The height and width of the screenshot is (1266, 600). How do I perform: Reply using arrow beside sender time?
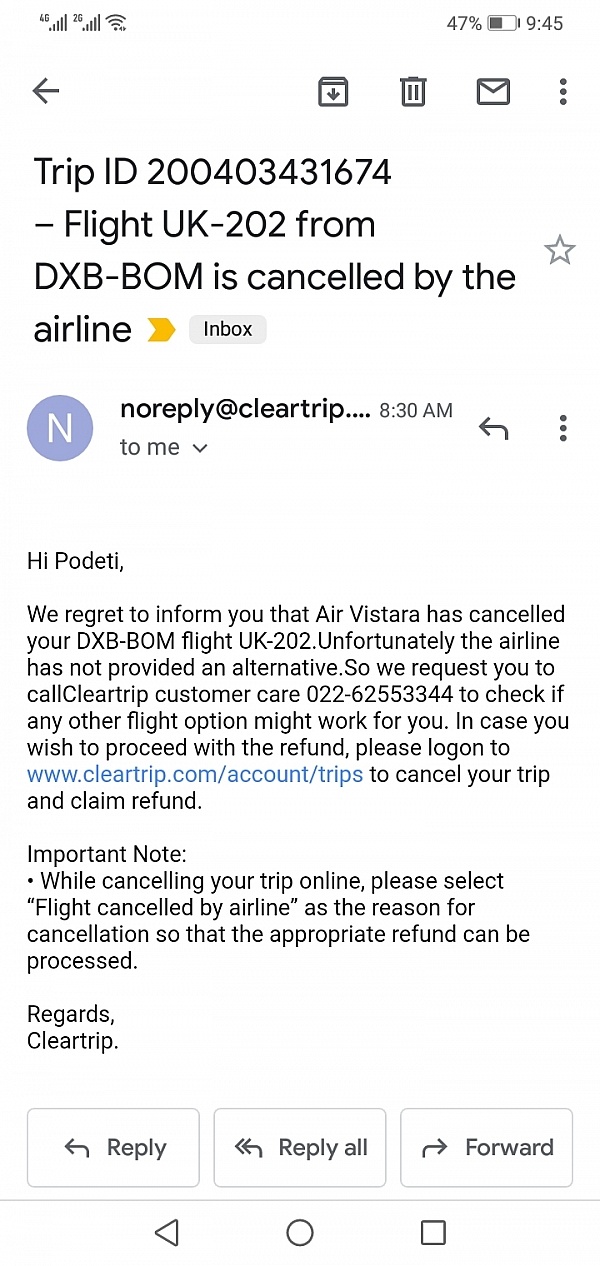pyautogui.click(x=493, y=429)
